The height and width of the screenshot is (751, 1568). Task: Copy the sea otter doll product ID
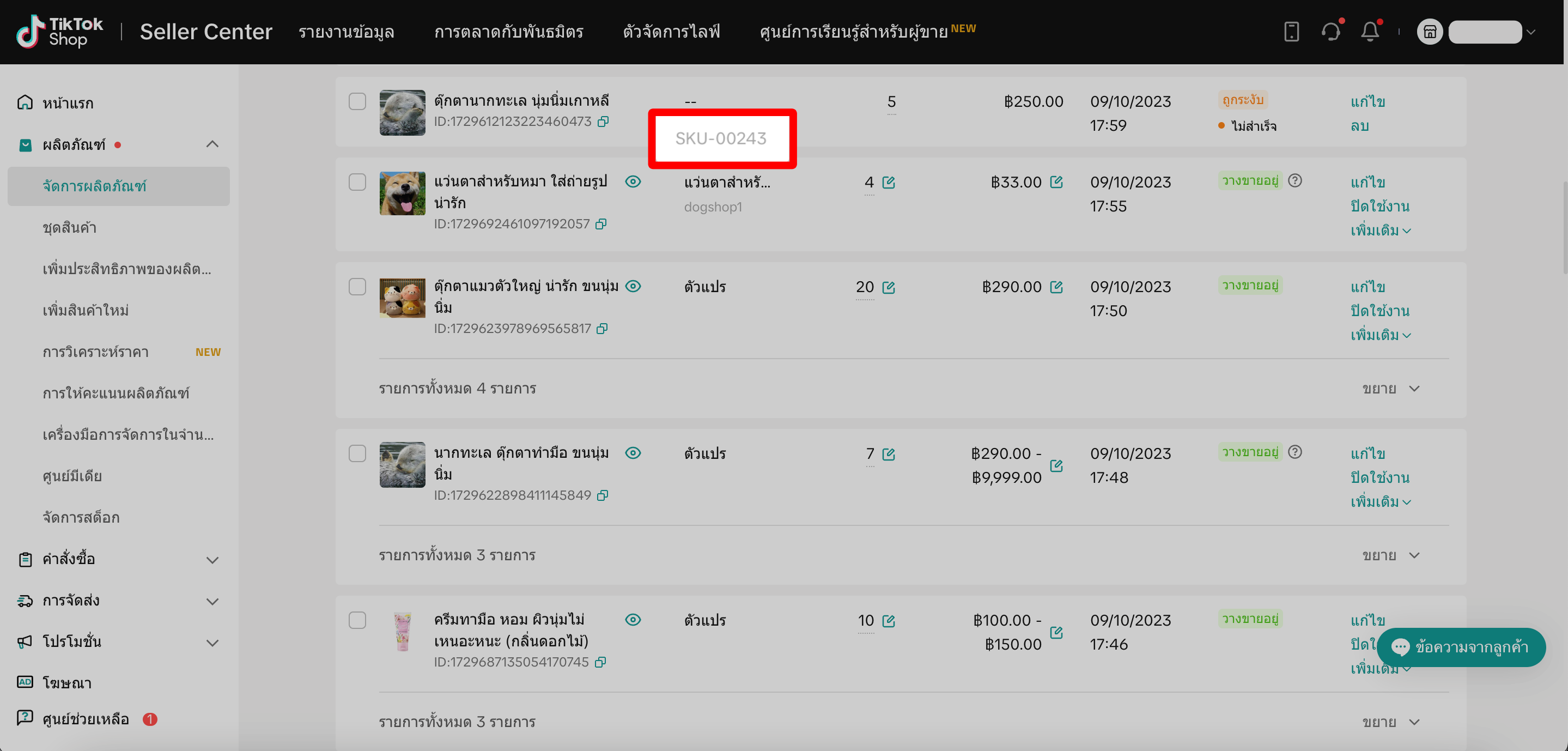tap(603, 122)
